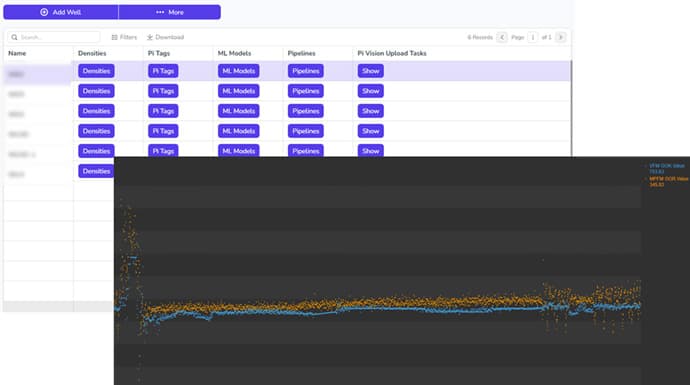
Task: Open the More options menu
Action: click(x=169, y=12)
